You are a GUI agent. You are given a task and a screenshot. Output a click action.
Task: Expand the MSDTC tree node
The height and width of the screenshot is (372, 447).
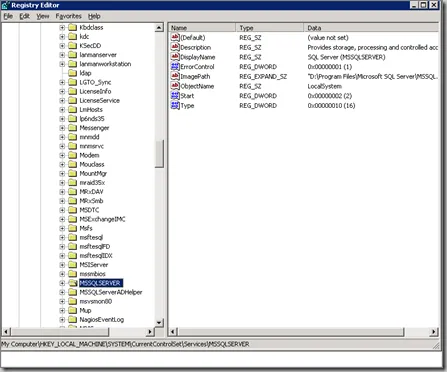point(62,210)
